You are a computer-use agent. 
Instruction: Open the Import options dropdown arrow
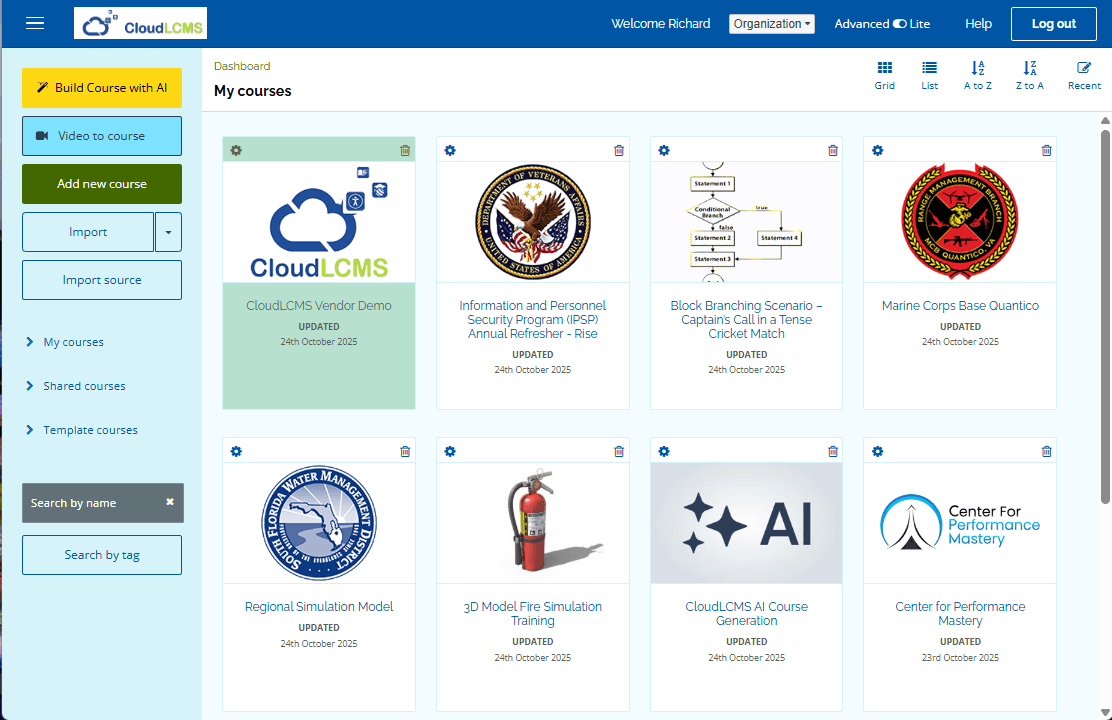[x=167, y=231]
